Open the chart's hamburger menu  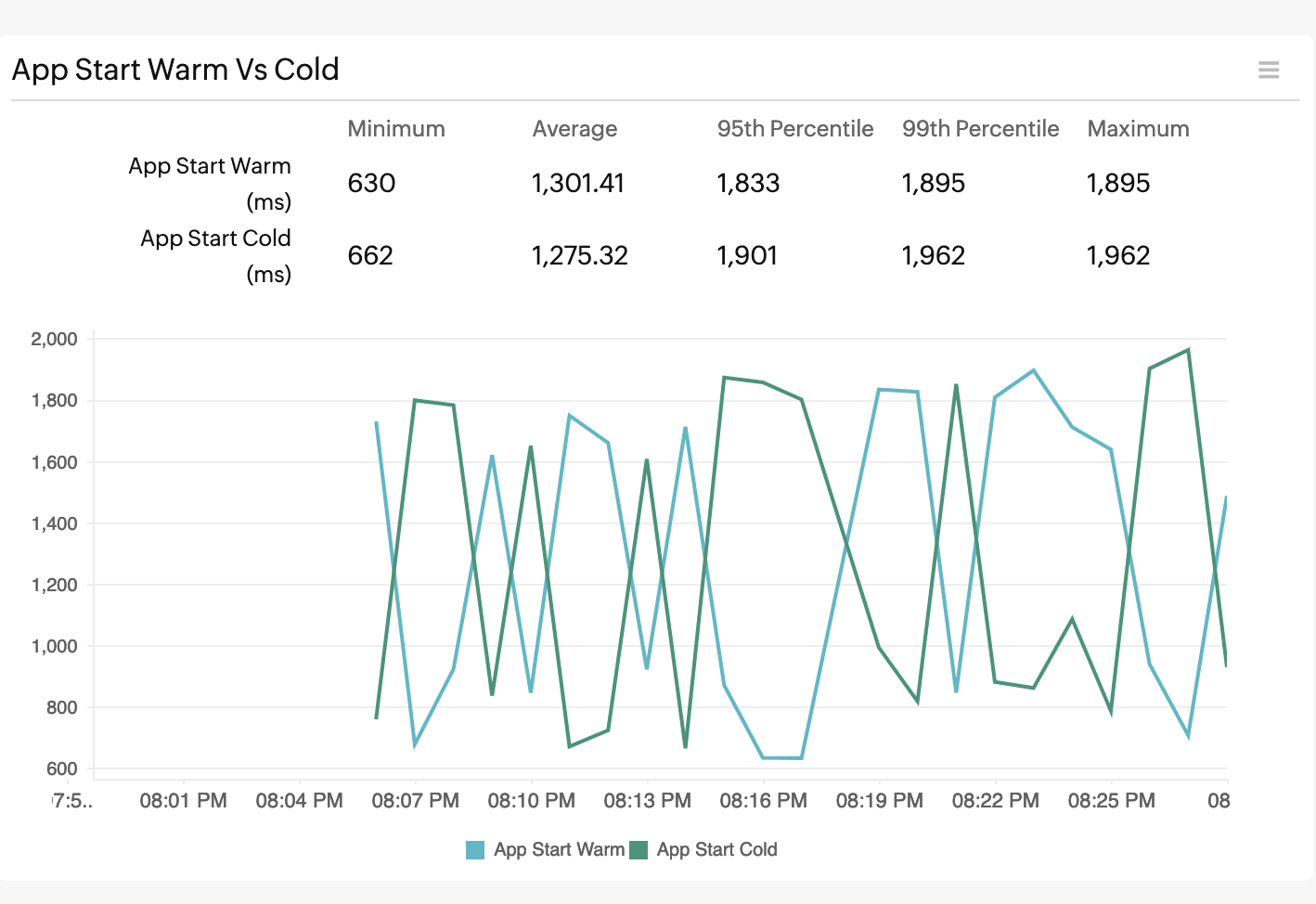[1269, 70]
